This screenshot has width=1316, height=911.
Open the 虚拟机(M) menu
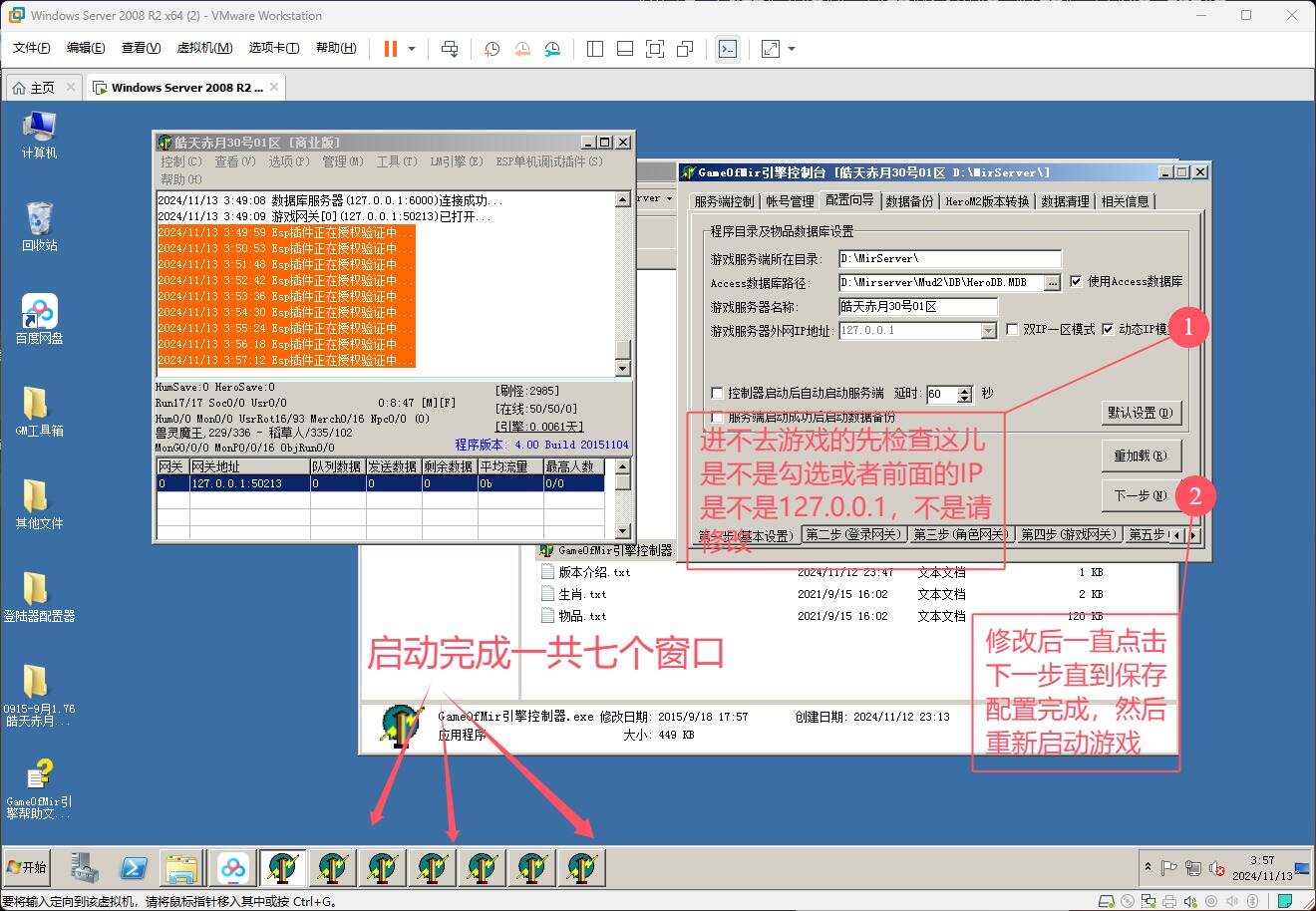tap(204, 48)
